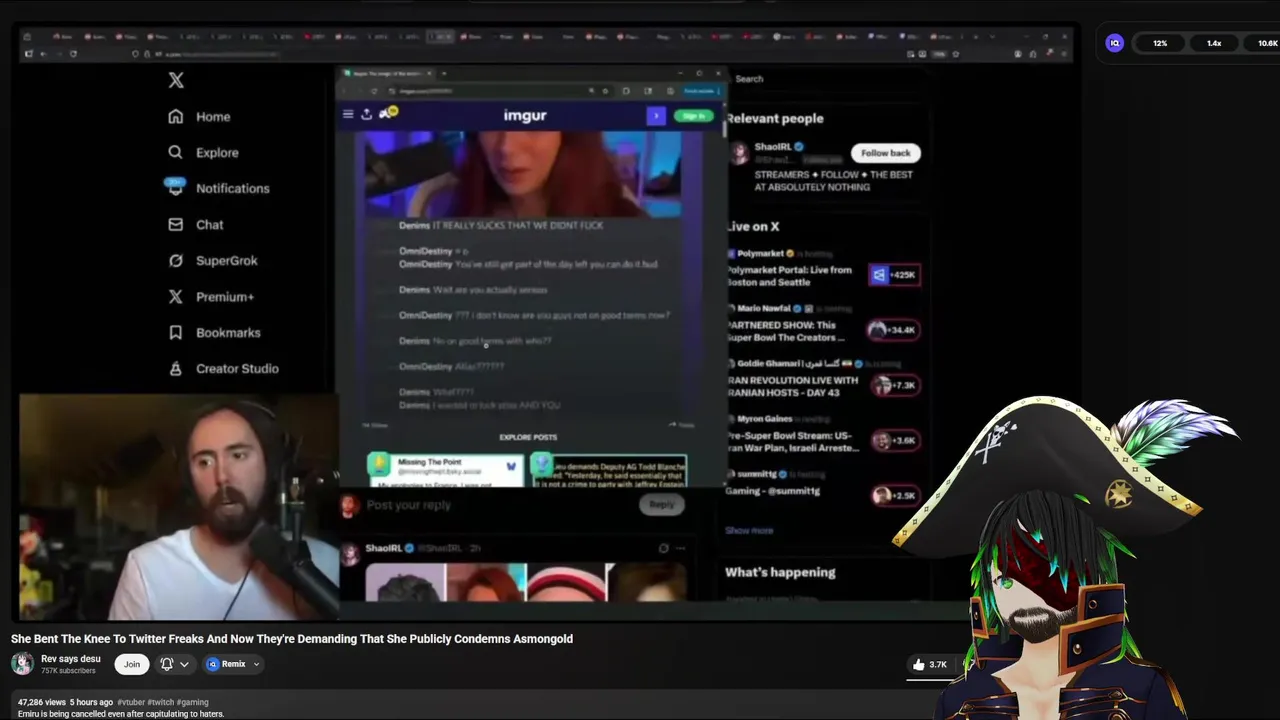Click the browser reload icon in video
The image size is (1280, 720).
pos(73,54)
